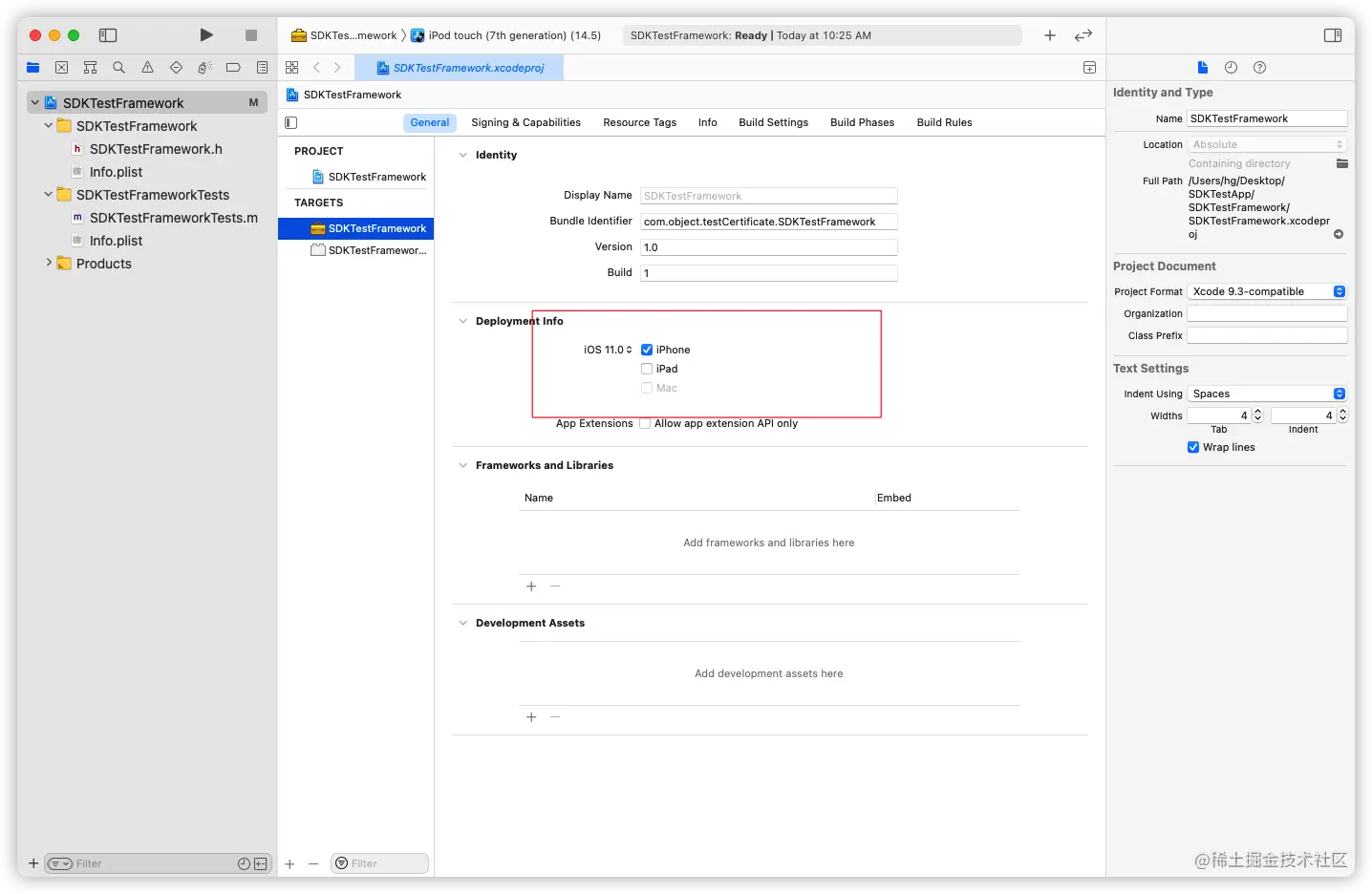Open the Issue navigator warning icon
The image size is (1372, 894).
coord(147,68)
